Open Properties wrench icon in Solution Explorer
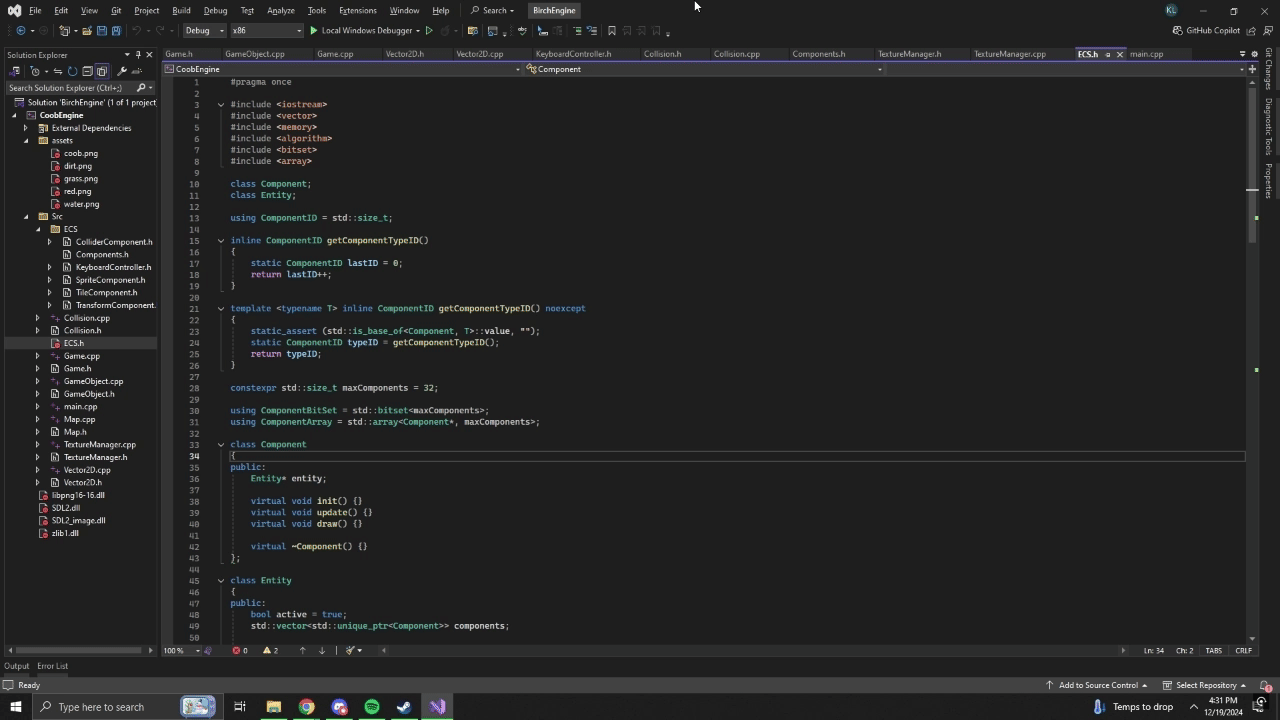 coord(122,71)
